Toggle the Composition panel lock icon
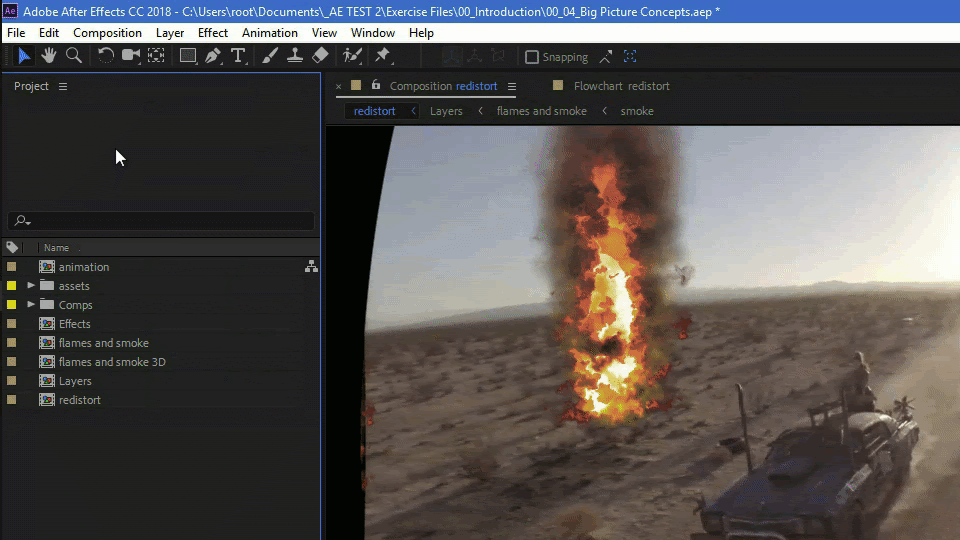Image resolution: width=960 pixels, height=540 pixels. point(376,86)
